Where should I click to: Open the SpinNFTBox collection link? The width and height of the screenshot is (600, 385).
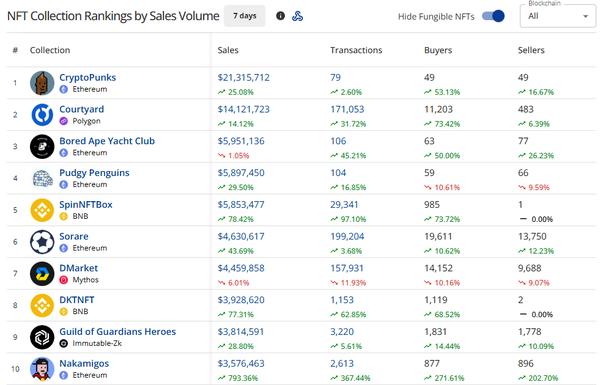[86, 204]
